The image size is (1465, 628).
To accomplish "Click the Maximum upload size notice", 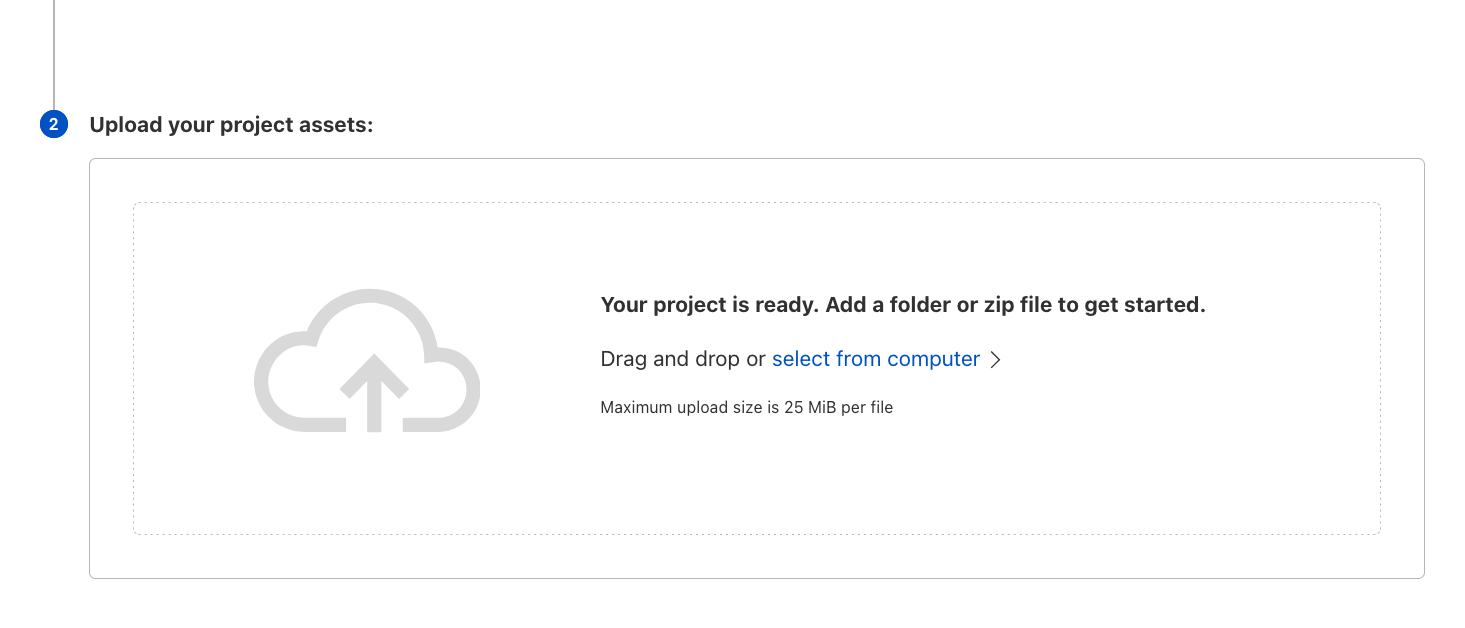I will coord(747,407).
